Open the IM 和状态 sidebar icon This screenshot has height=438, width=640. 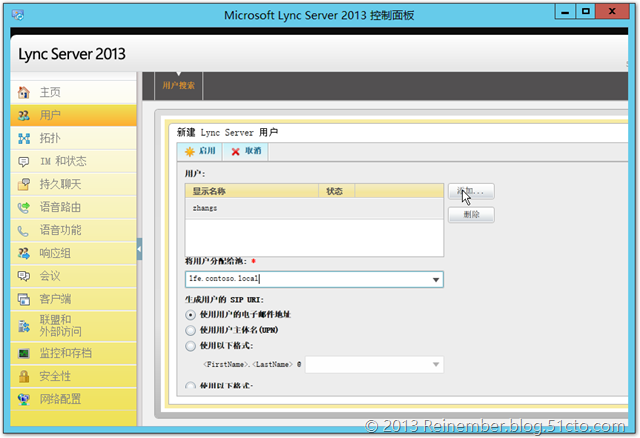point(23,161)
